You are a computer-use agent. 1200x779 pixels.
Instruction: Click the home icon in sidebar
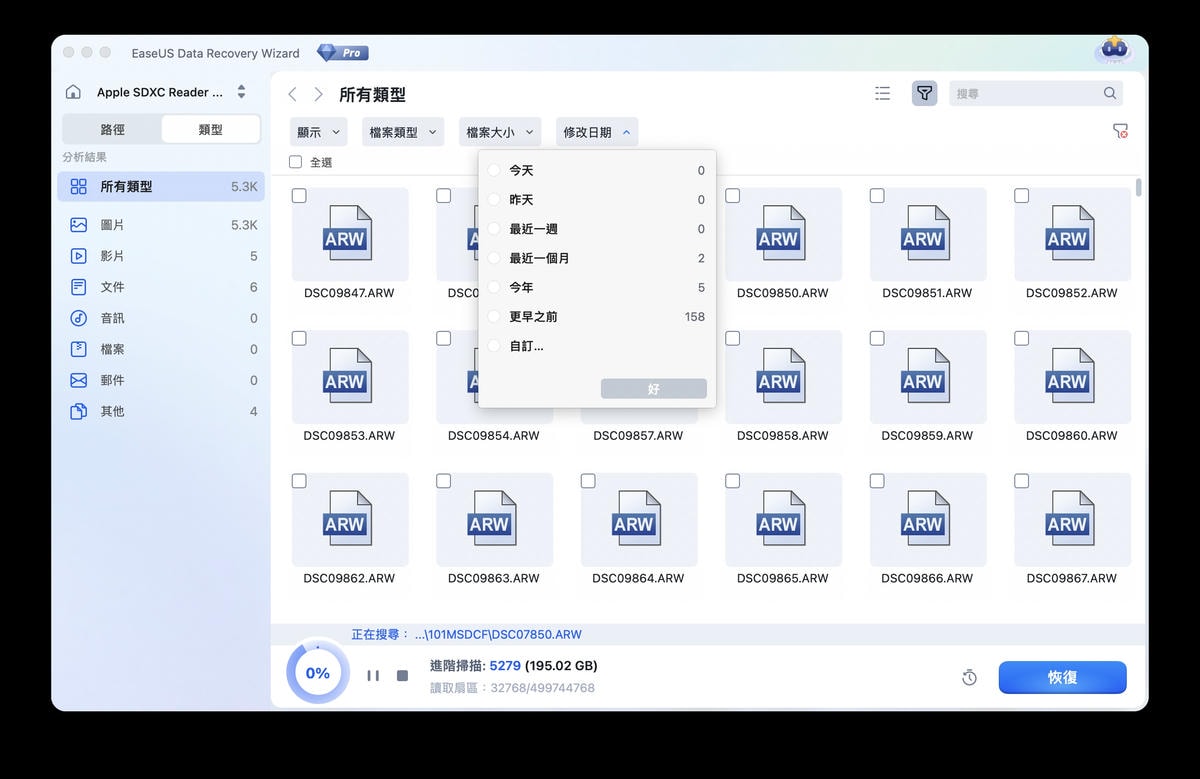coord(73,92)
